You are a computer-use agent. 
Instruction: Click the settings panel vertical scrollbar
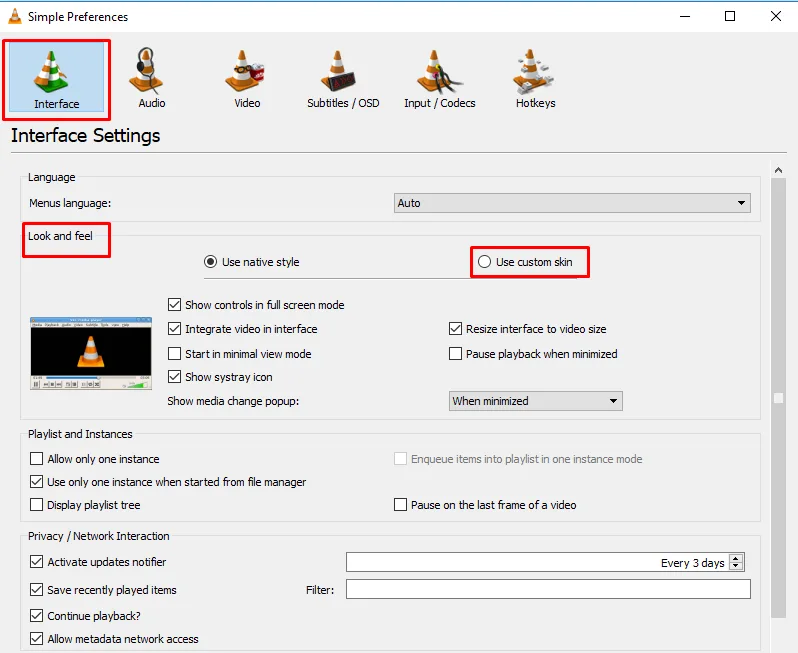point(778,397)
